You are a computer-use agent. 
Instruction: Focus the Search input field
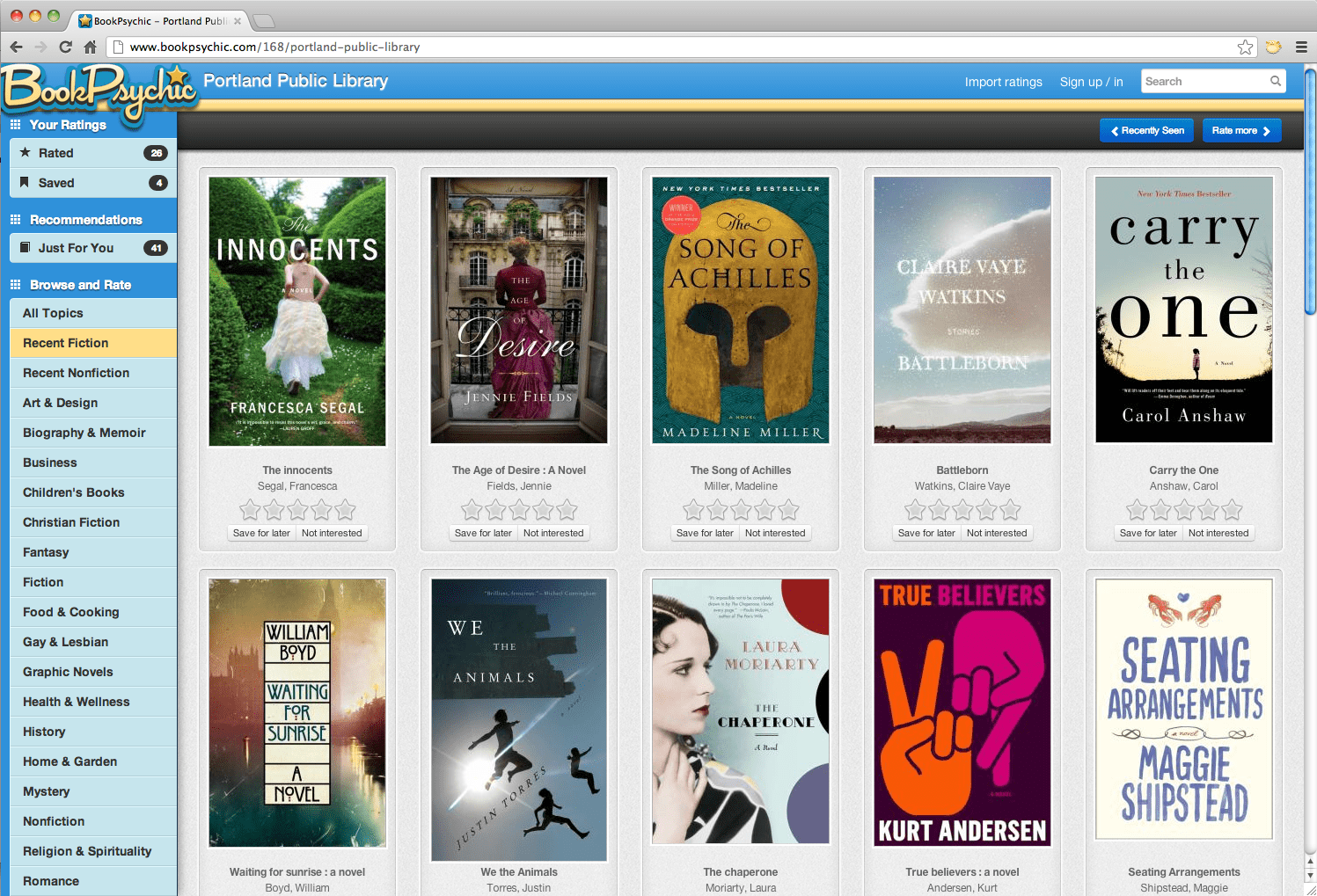(1204, 81)
